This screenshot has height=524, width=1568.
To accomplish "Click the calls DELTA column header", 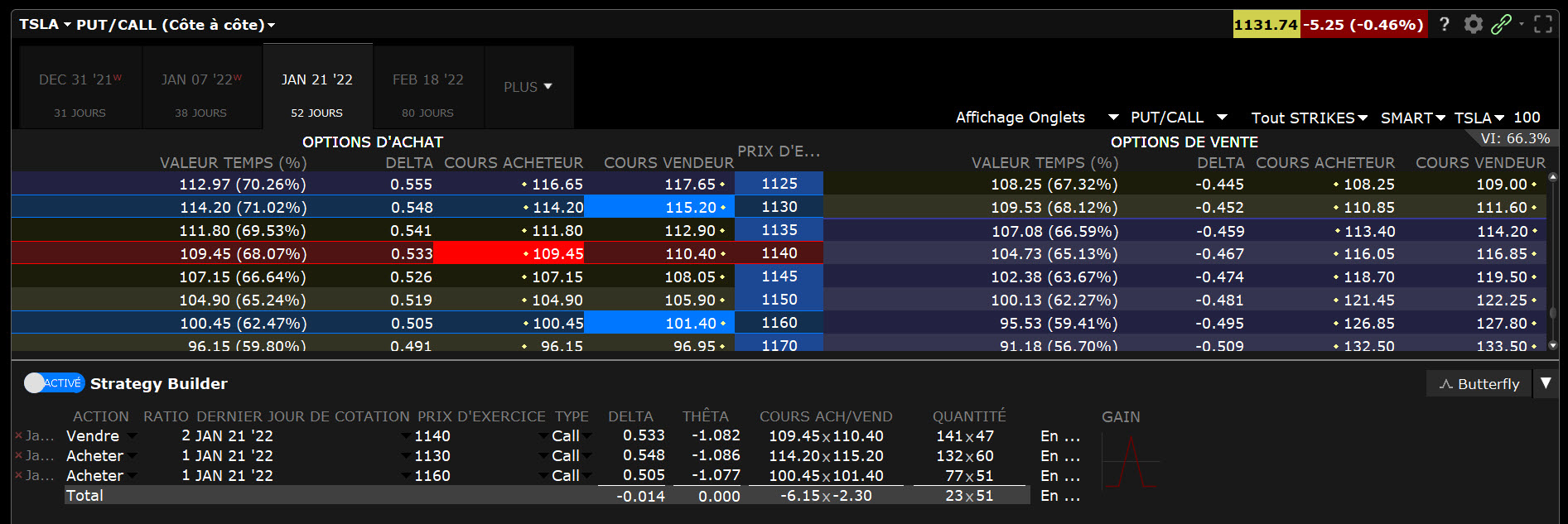I will 409,163.
